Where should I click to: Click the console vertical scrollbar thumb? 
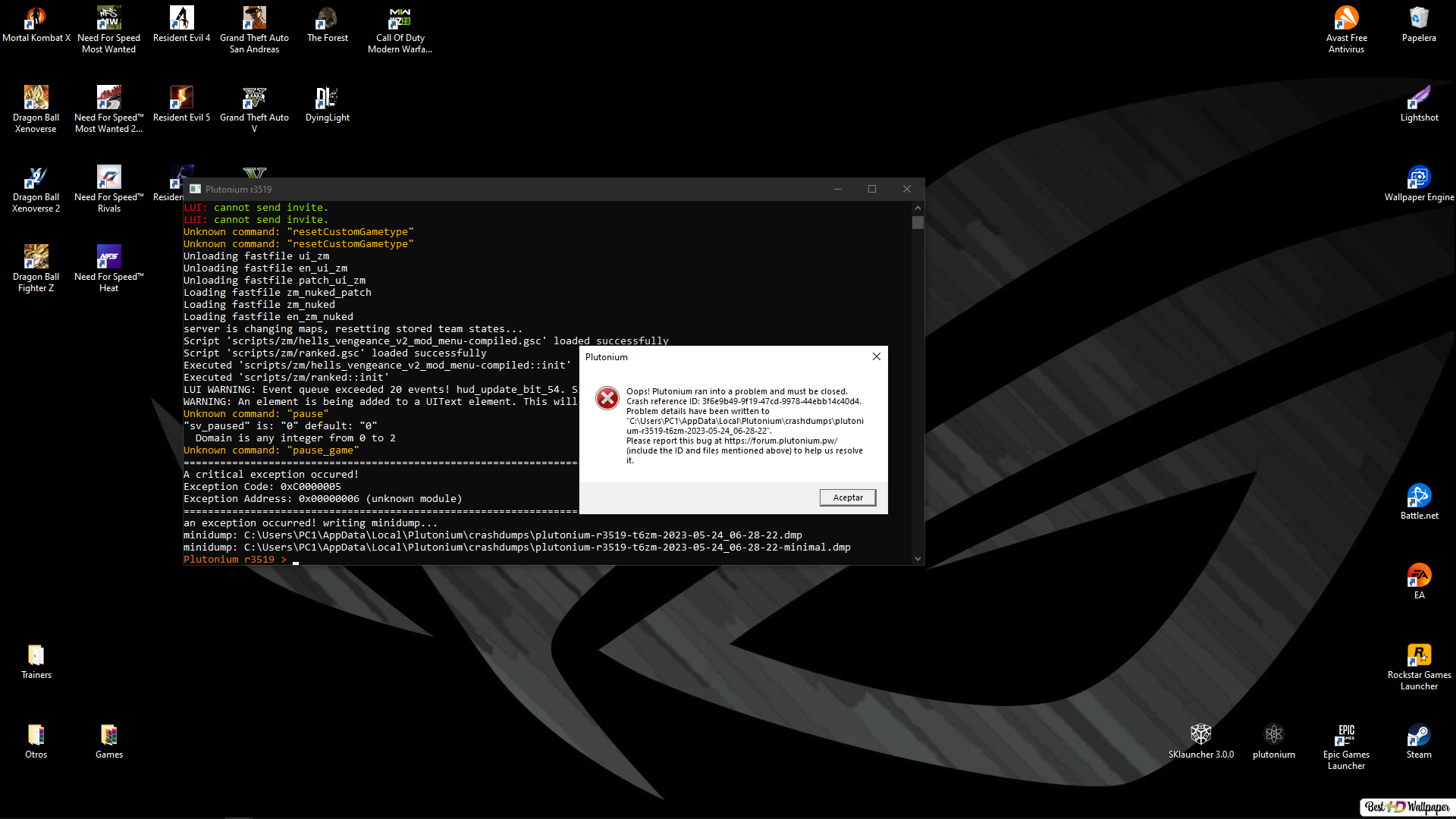[918, 222]
